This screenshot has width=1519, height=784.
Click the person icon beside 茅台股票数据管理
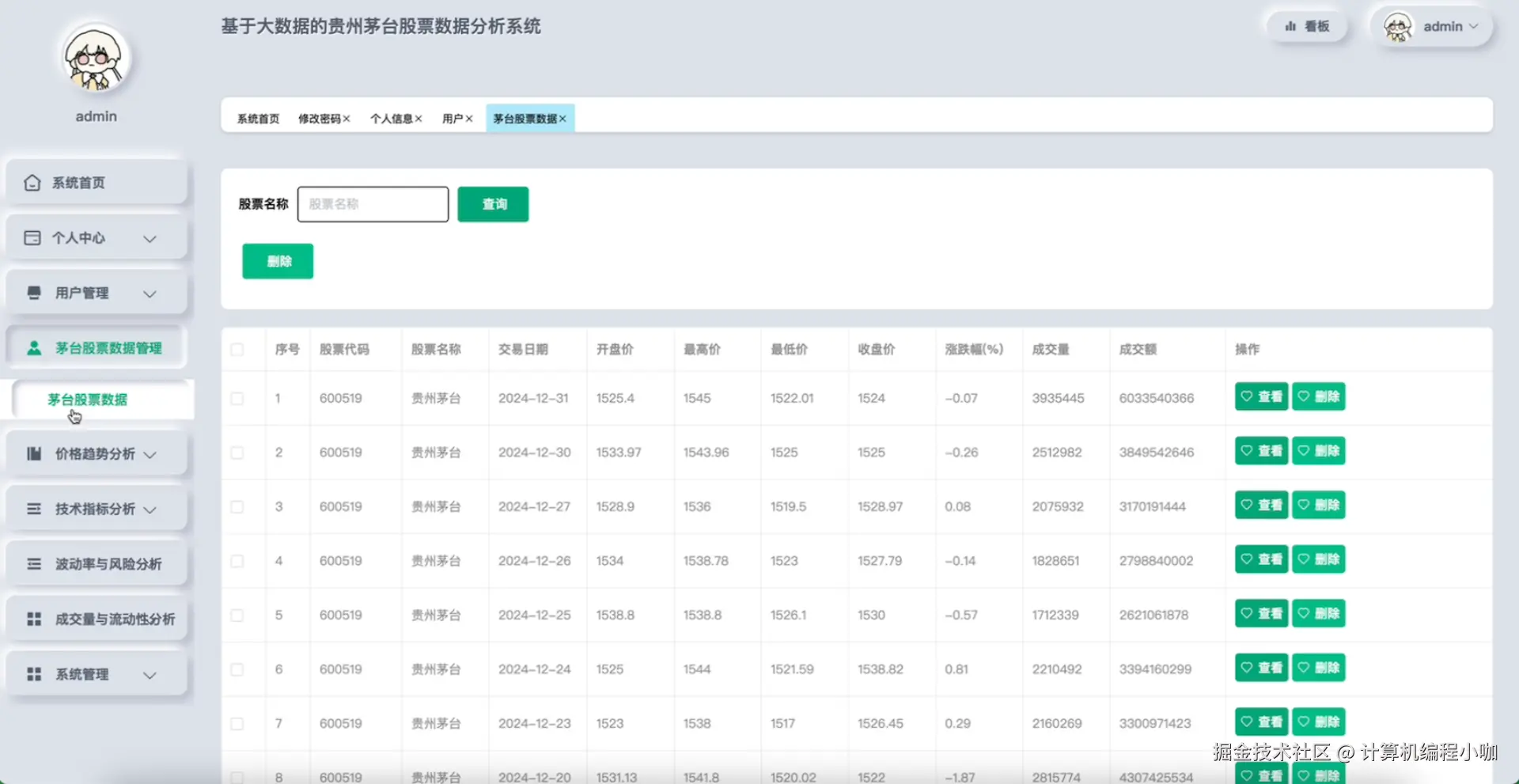tap(34, 348)
